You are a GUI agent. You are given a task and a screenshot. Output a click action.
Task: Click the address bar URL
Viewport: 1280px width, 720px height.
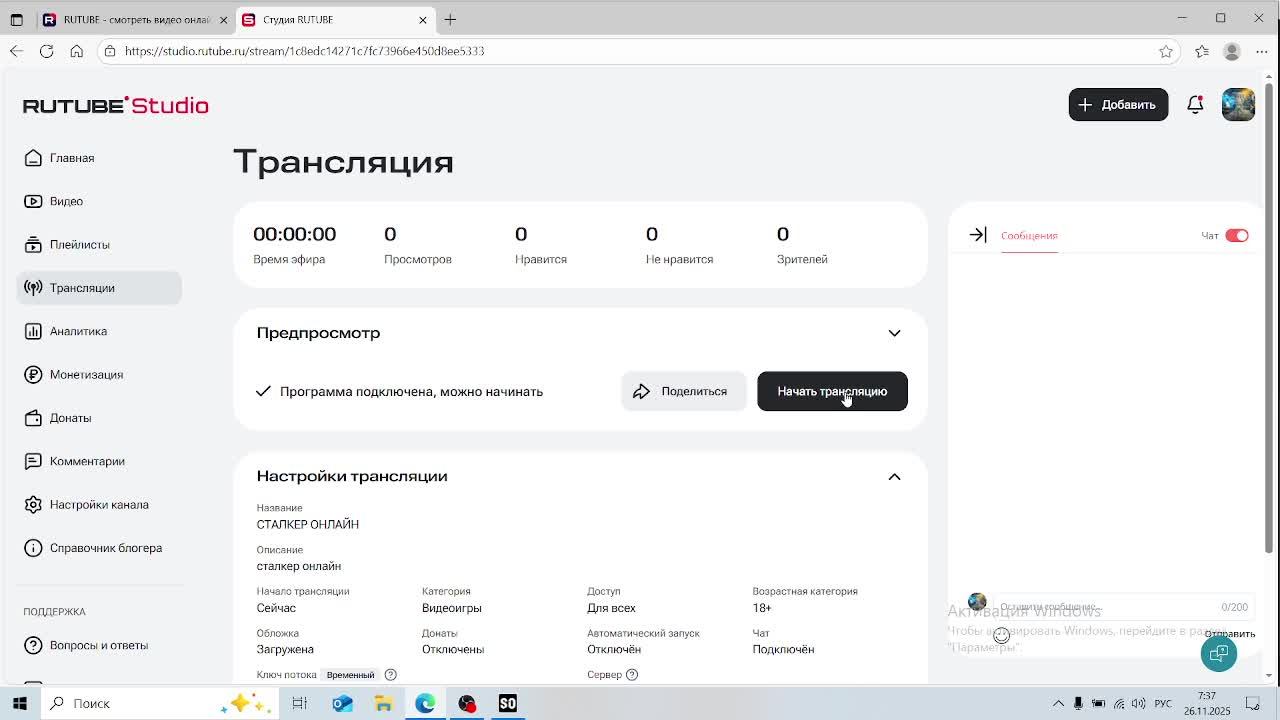305,51
